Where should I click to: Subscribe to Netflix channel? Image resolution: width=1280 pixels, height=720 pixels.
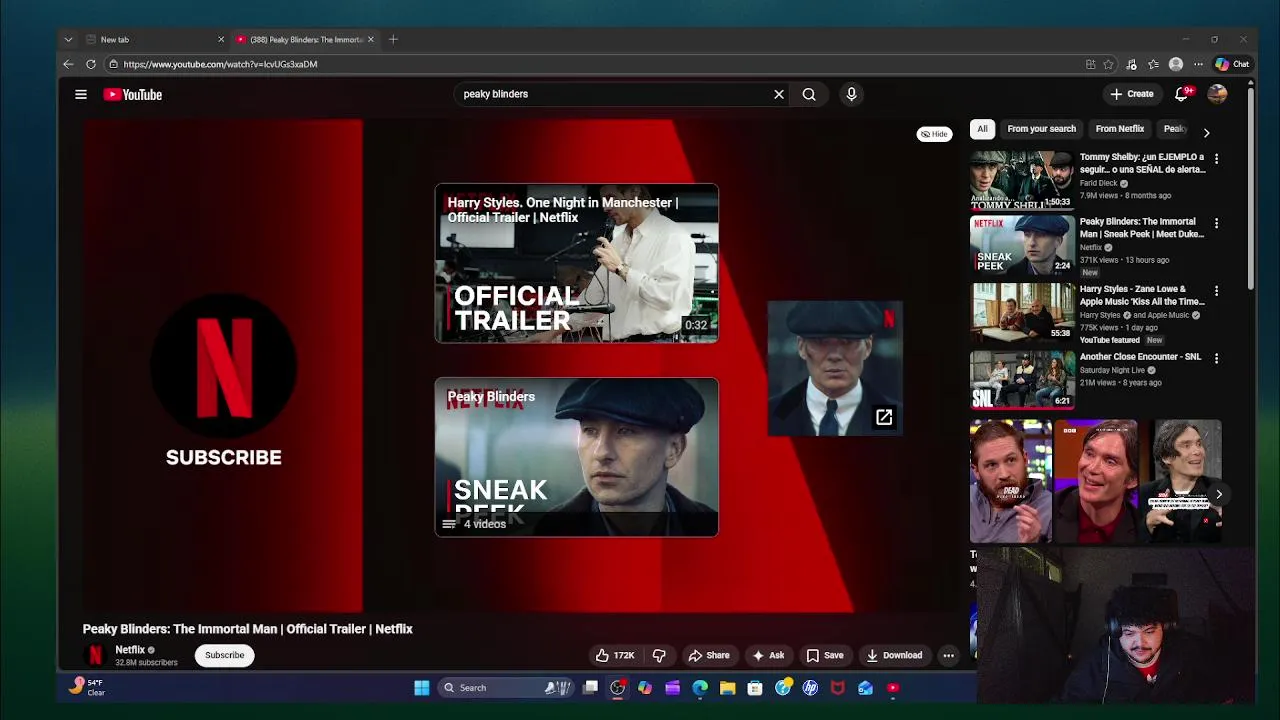(x=224, y=655)
